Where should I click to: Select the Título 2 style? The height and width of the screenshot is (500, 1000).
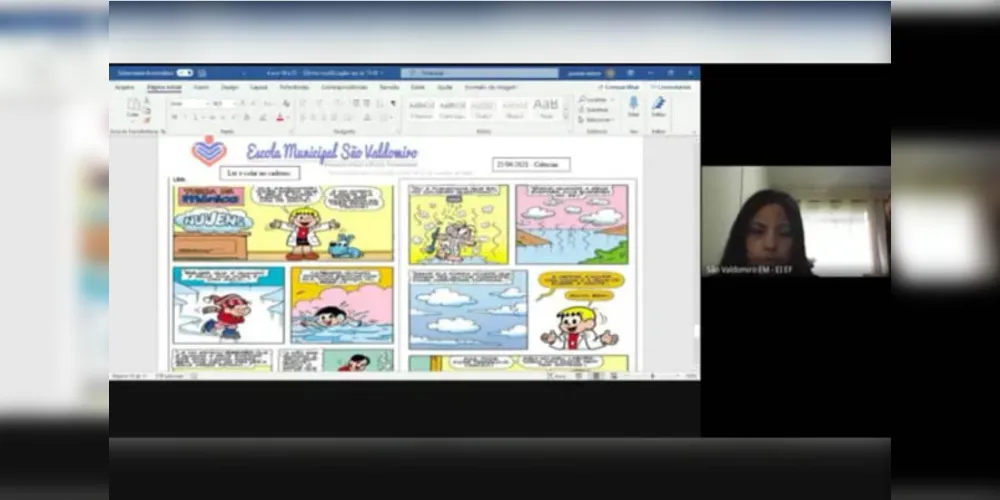tap(514, 109)
